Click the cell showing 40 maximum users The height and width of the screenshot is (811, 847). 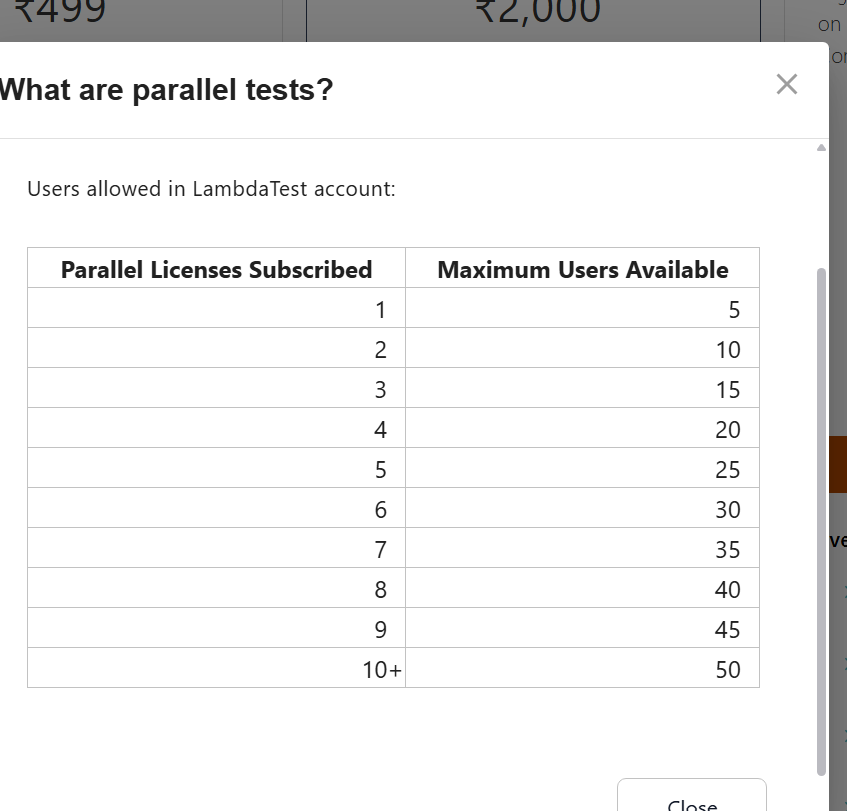[x=582, y=588]
